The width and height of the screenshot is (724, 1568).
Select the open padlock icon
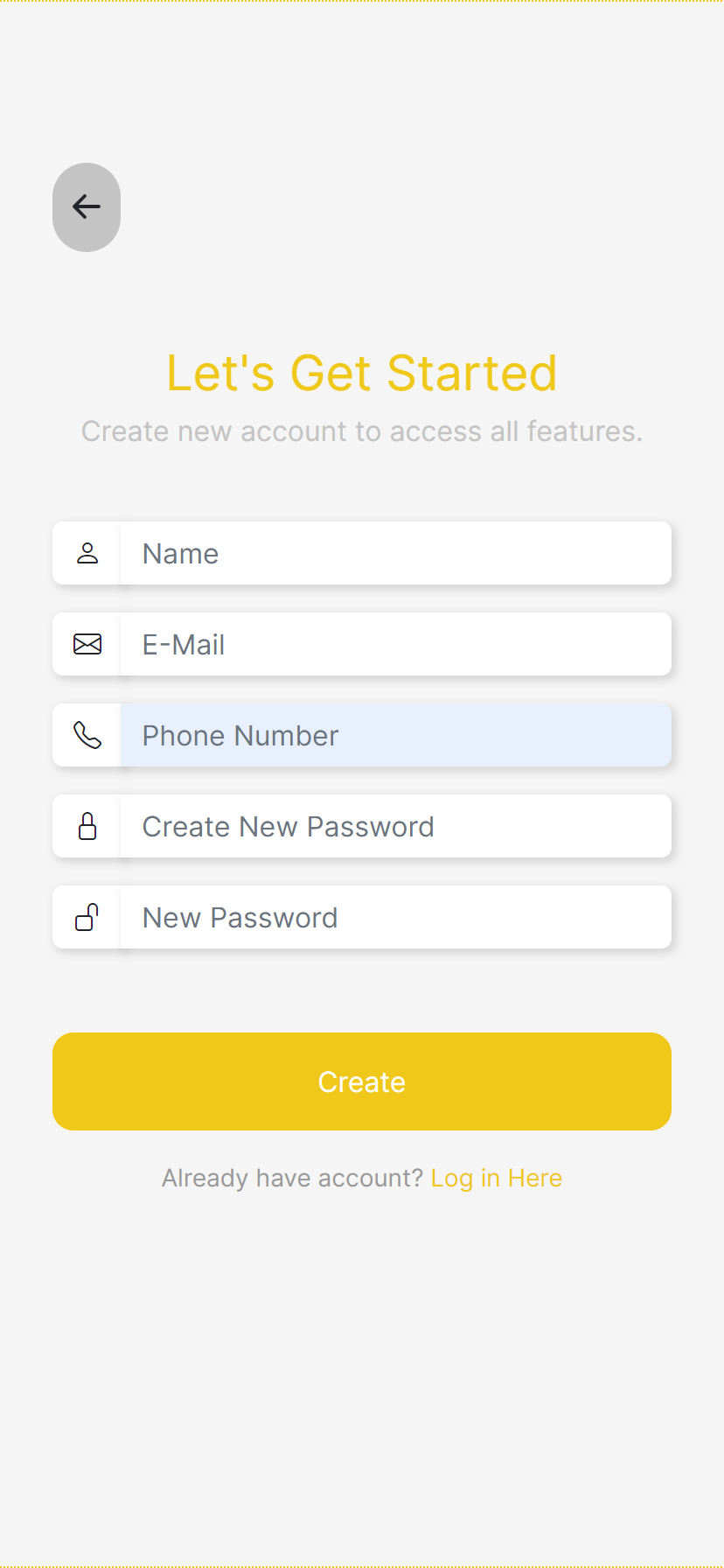pos(87,917)
